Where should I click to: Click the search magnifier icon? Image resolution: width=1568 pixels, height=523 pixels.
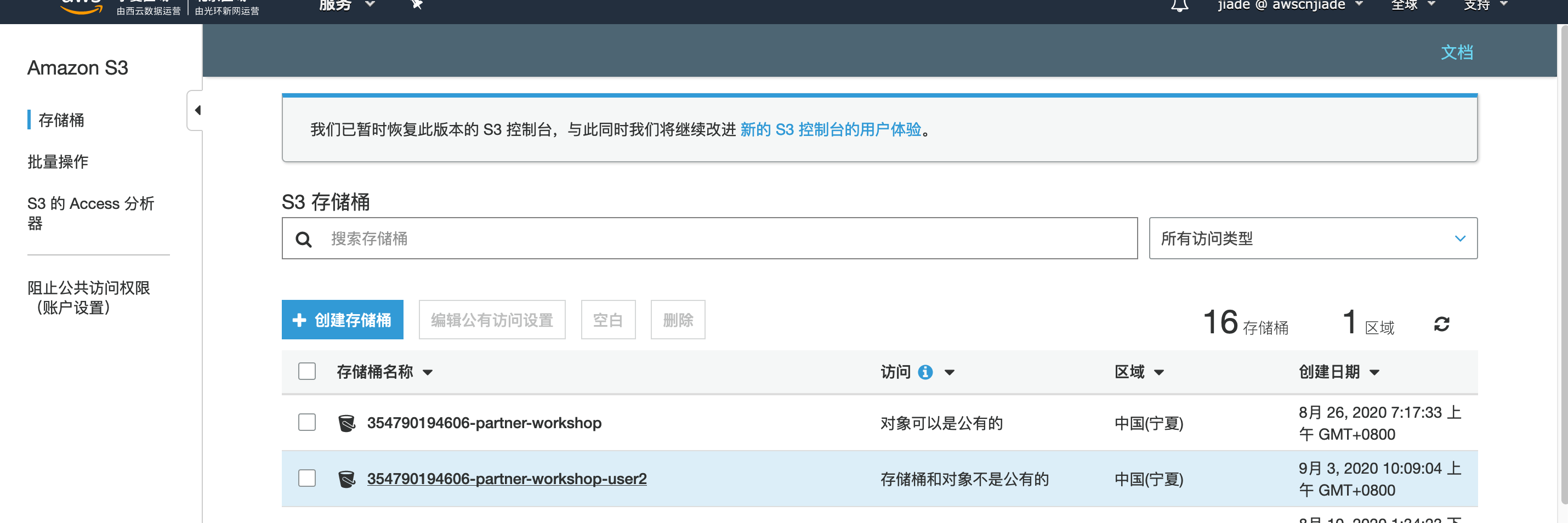[303, 239]
